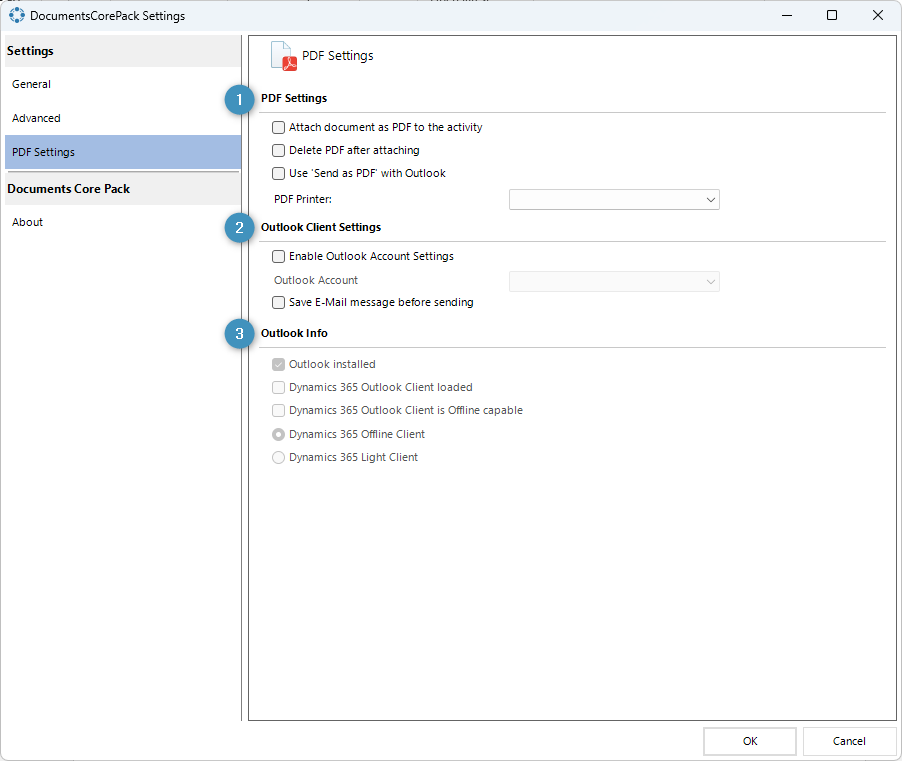902x761 pixels.
Task: Open the Outlook Account dropdown
Action: pyautogui.click(x=614, y=281)
